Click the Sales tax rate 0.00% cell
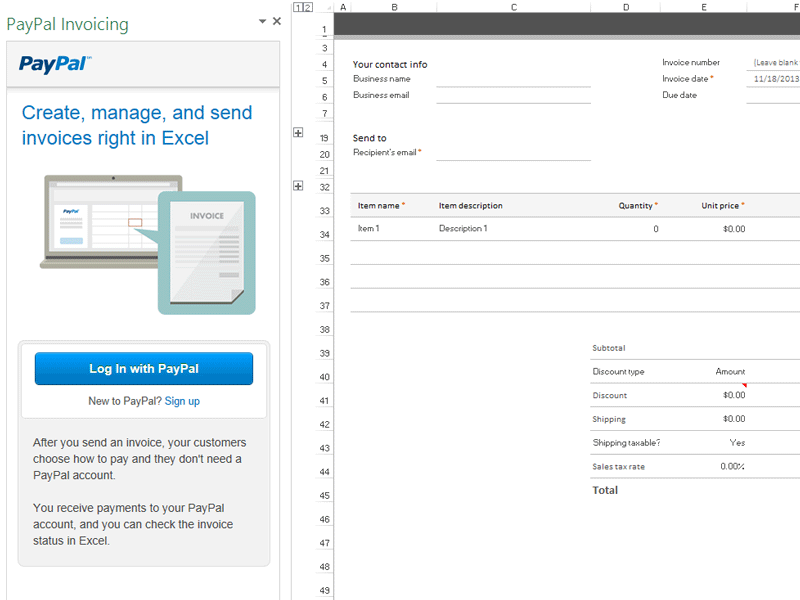800x600 pixels. (704, 466)
